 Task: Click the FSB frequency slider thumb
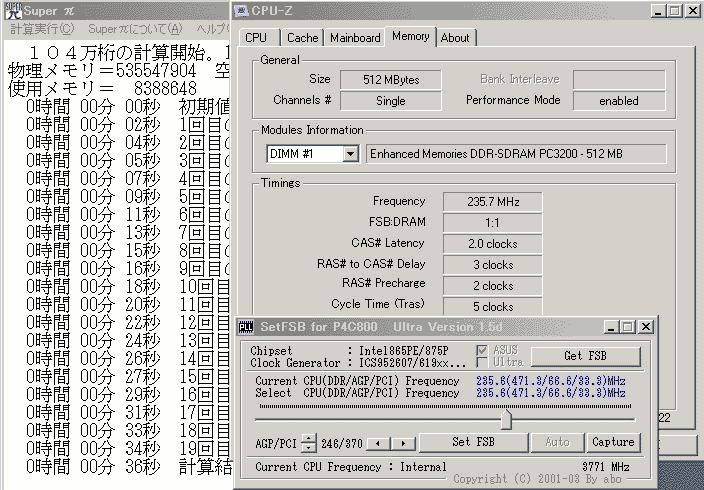506,418
